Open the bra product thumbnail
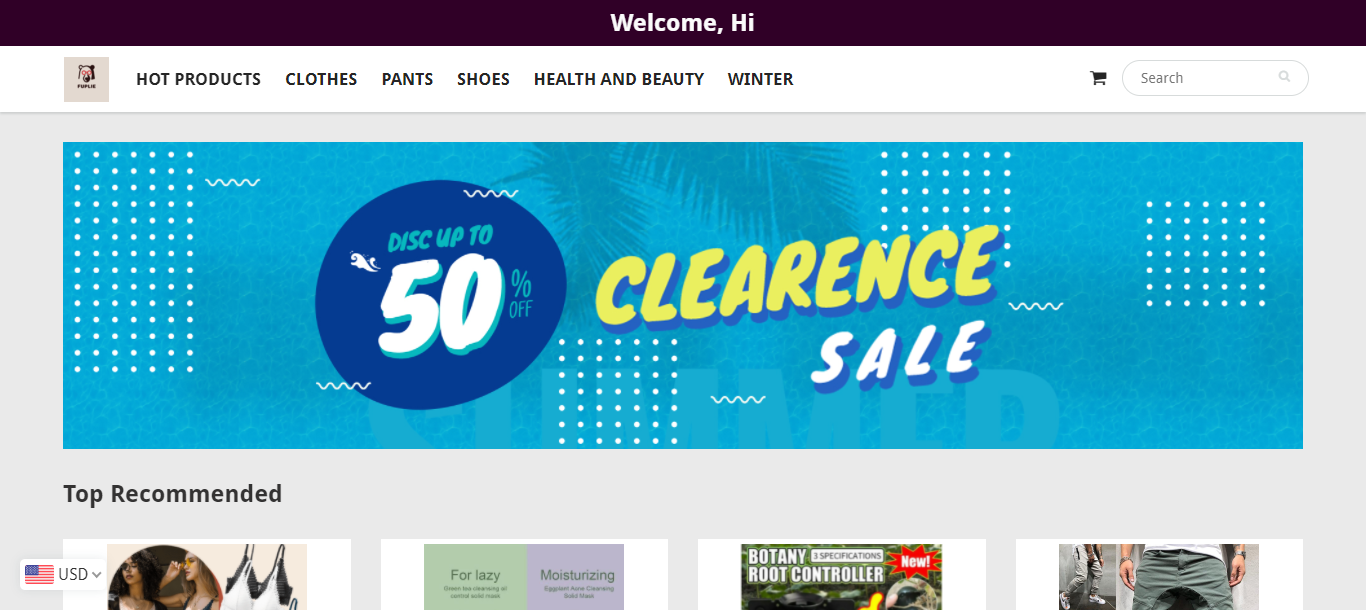Image resolution: width=1366 pixels, height=610 pixels. click(207, 577)
